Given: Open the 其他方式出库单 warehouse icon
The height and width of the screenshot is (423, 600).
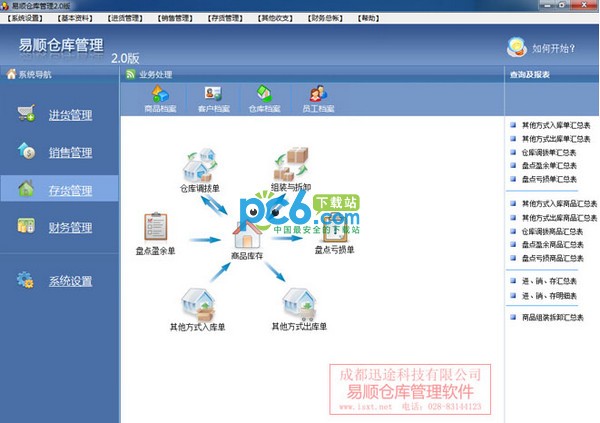Looking at the screenshot, I should coord(299,305).
